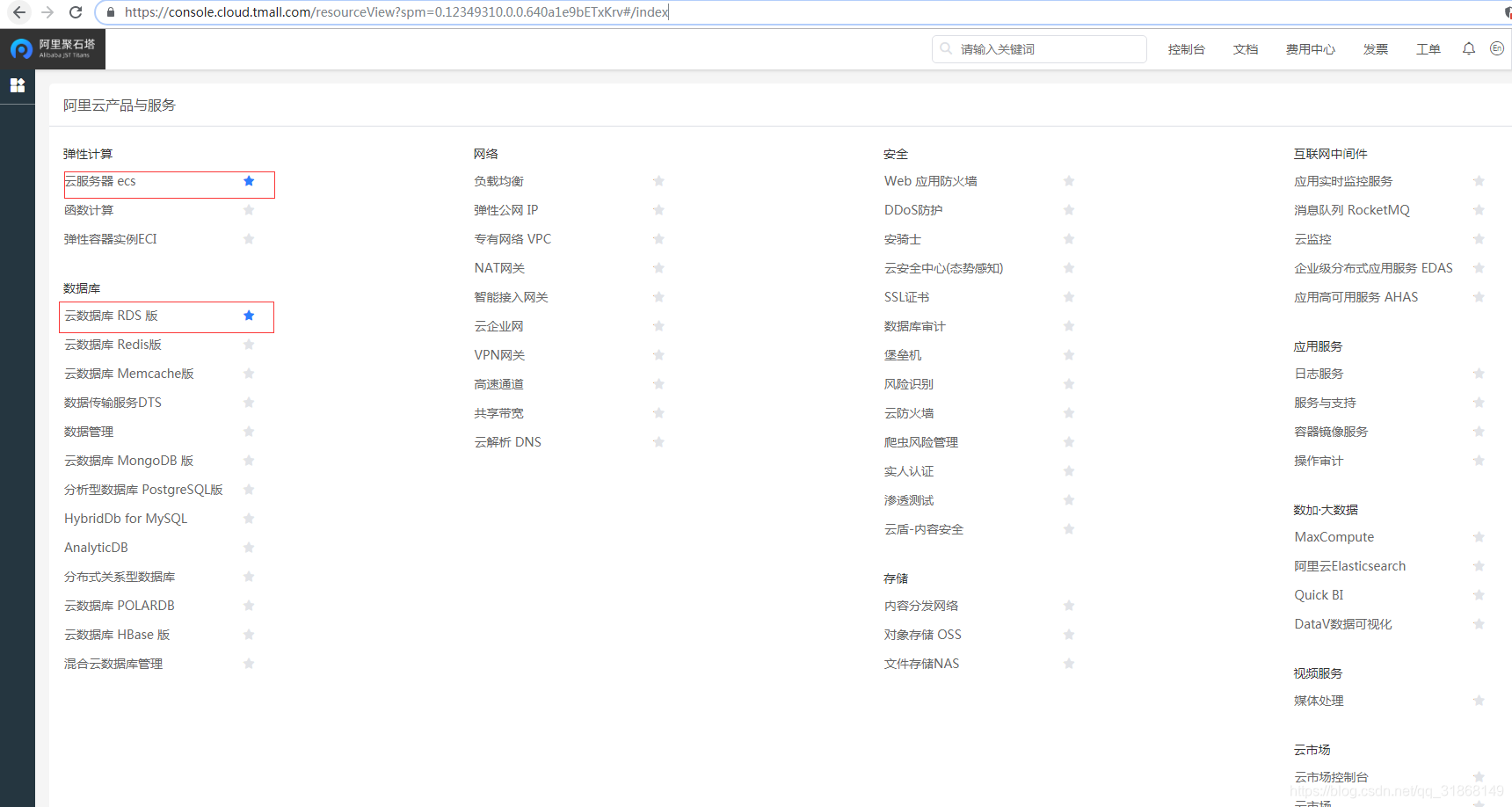Screen dimensions: 1512x807
Task: Star 专有网络 VPC
Action: (x=658, y=239)
